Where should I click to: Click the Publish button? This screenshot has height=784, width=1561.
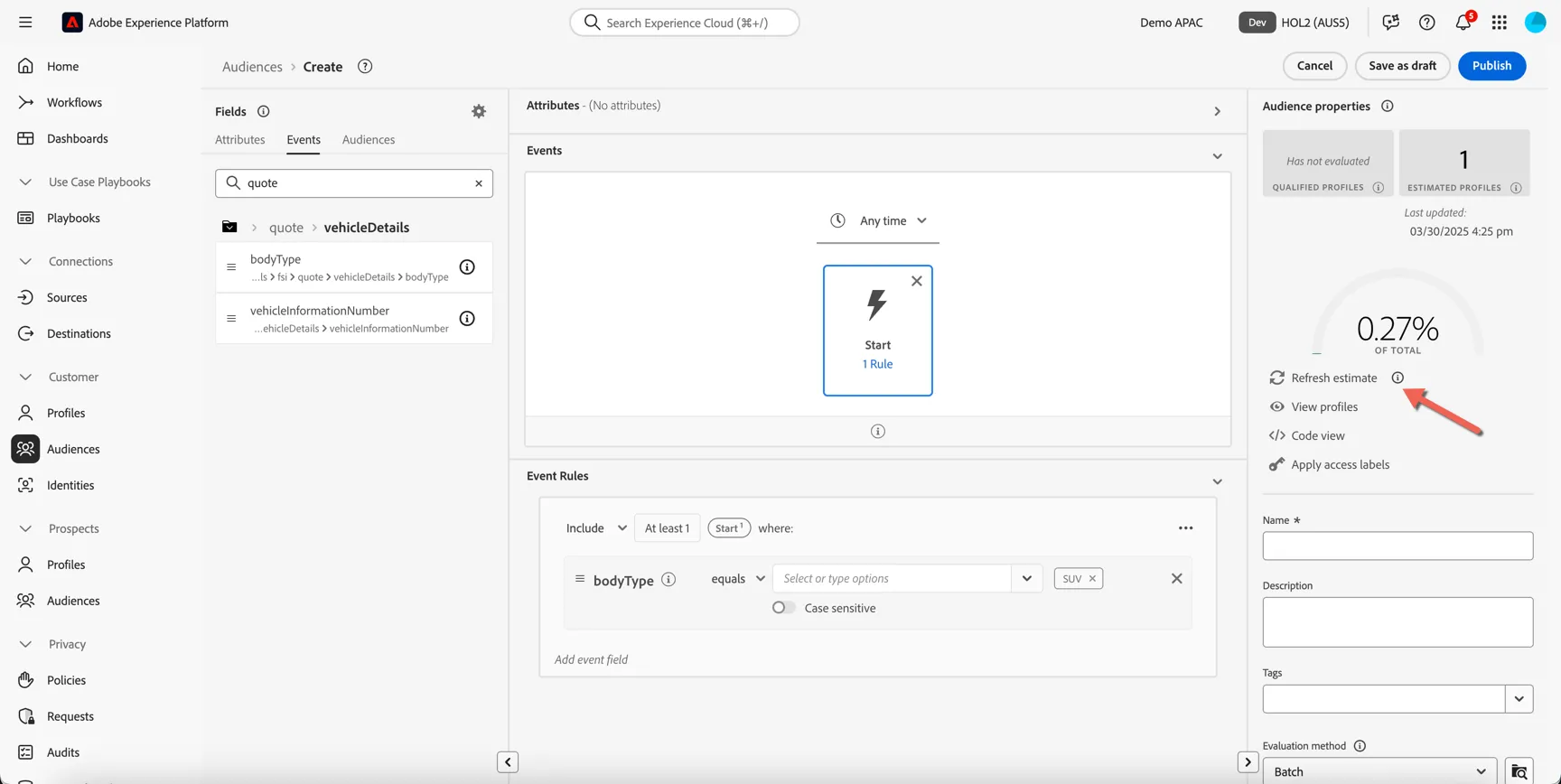[x=1491, y=66]
